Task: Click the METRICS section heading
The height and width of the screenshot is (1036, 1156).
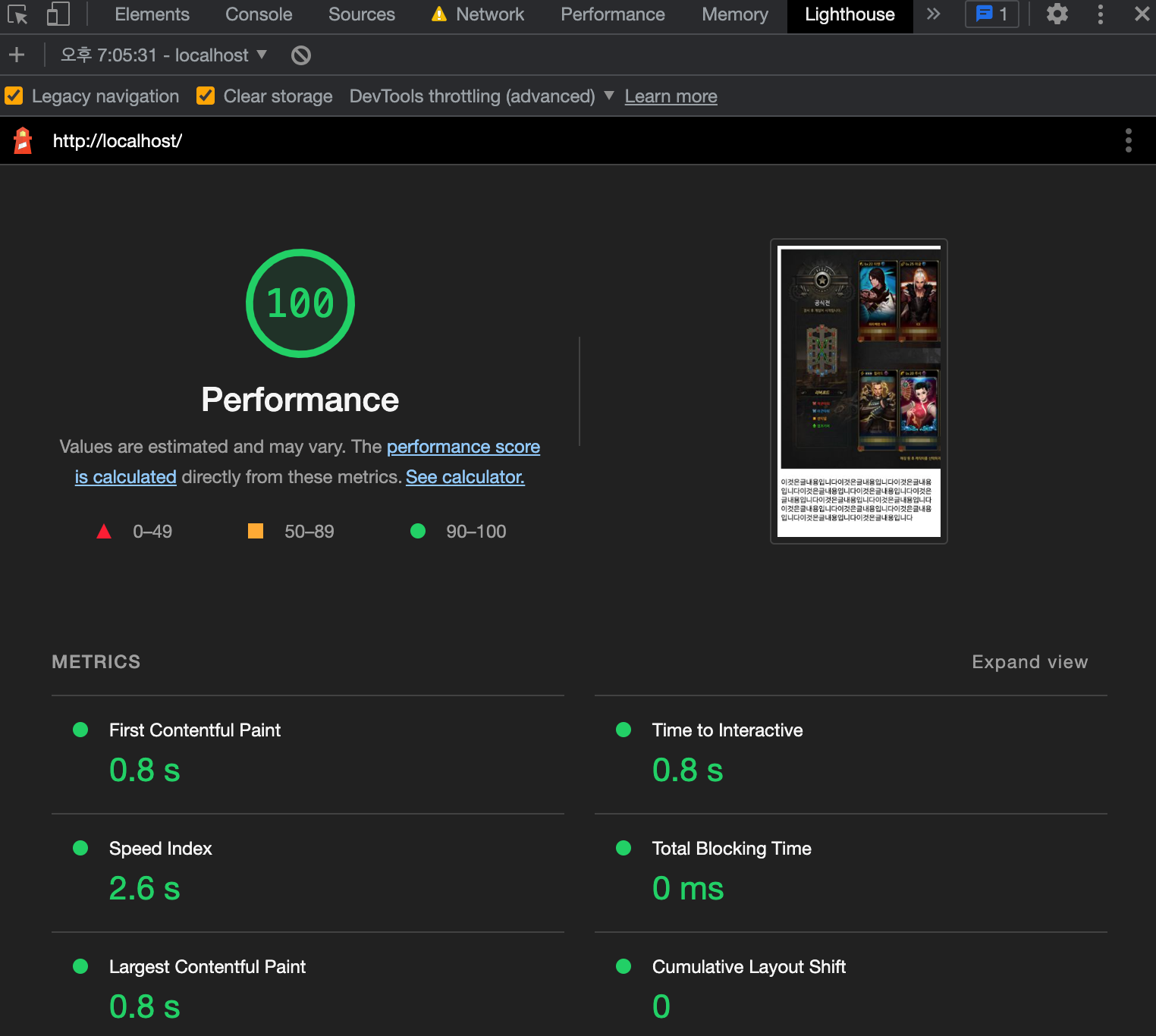Action: (96, 662)
